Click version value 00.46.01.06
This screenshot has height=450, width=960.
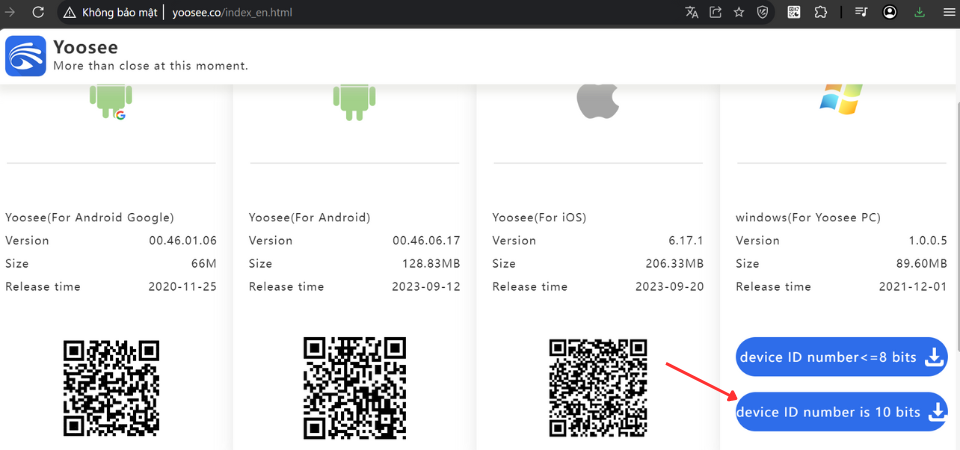coord(182,241)
